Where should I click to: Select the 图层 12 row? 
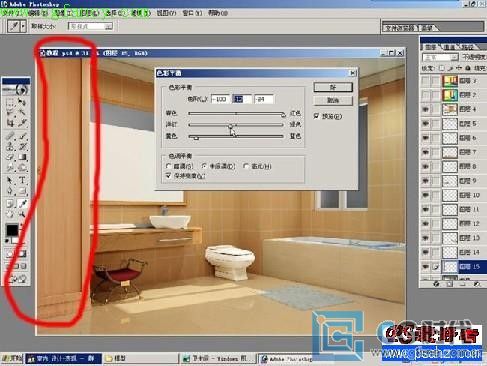tap(453, 224)
